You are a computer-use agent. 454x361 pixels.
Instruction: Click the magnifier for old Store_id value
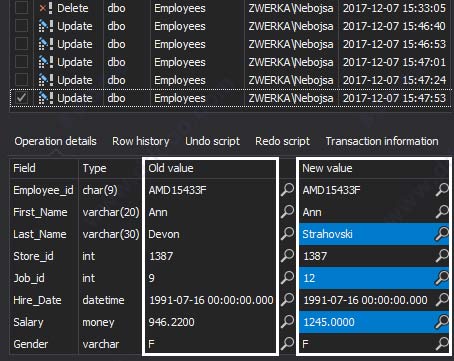coord(287,256)
